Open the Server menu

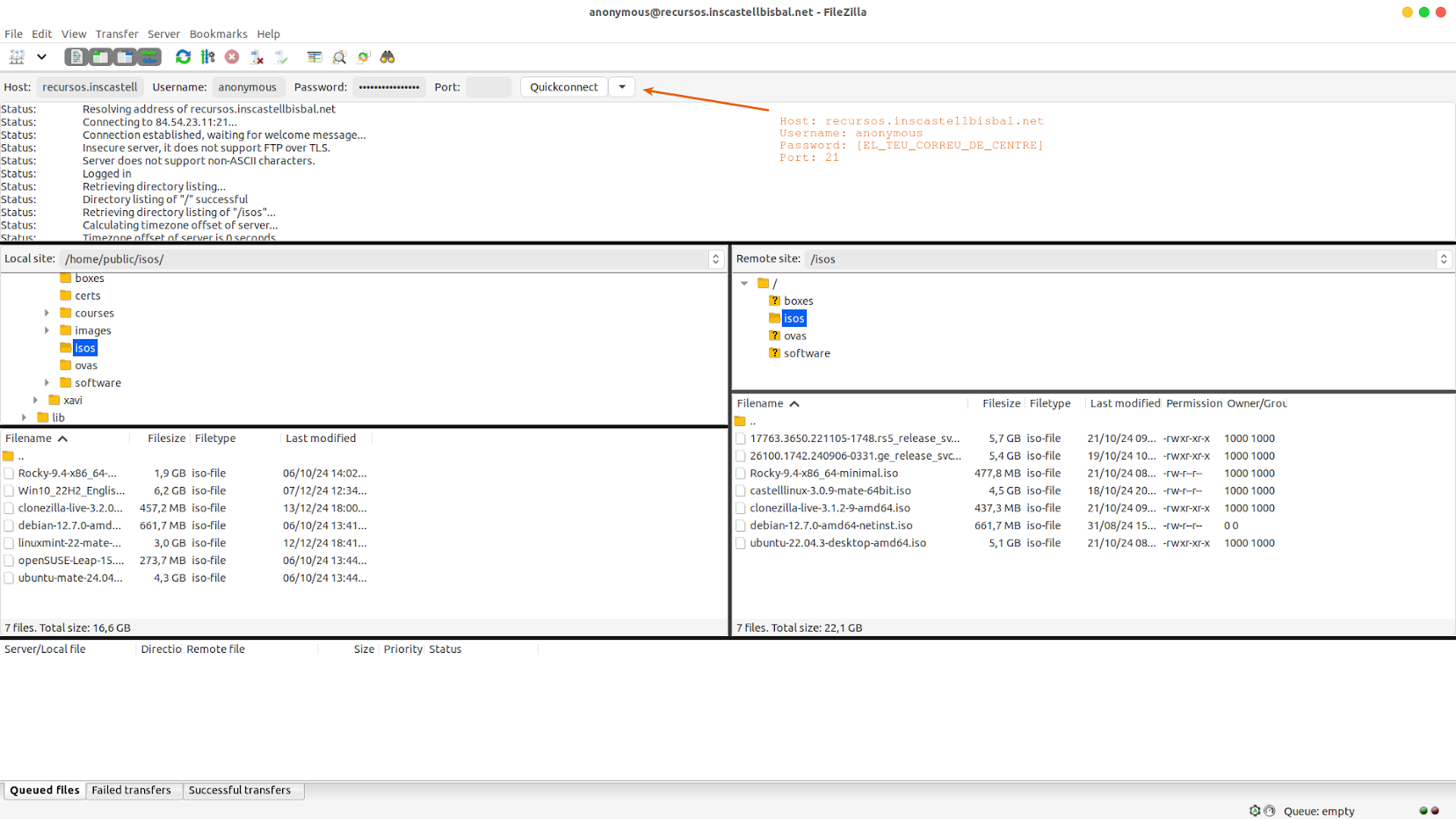click(163, 34)
